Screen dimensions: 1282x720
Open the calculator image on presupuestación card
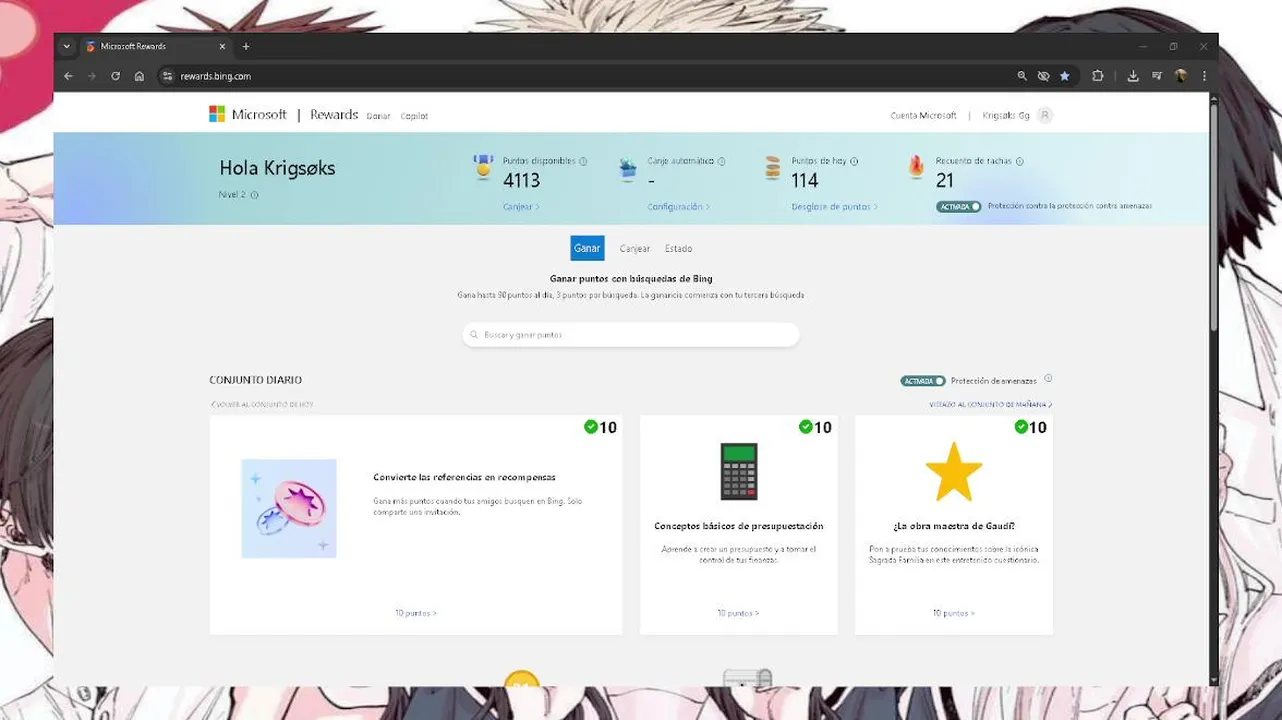[x=739, y=471]
